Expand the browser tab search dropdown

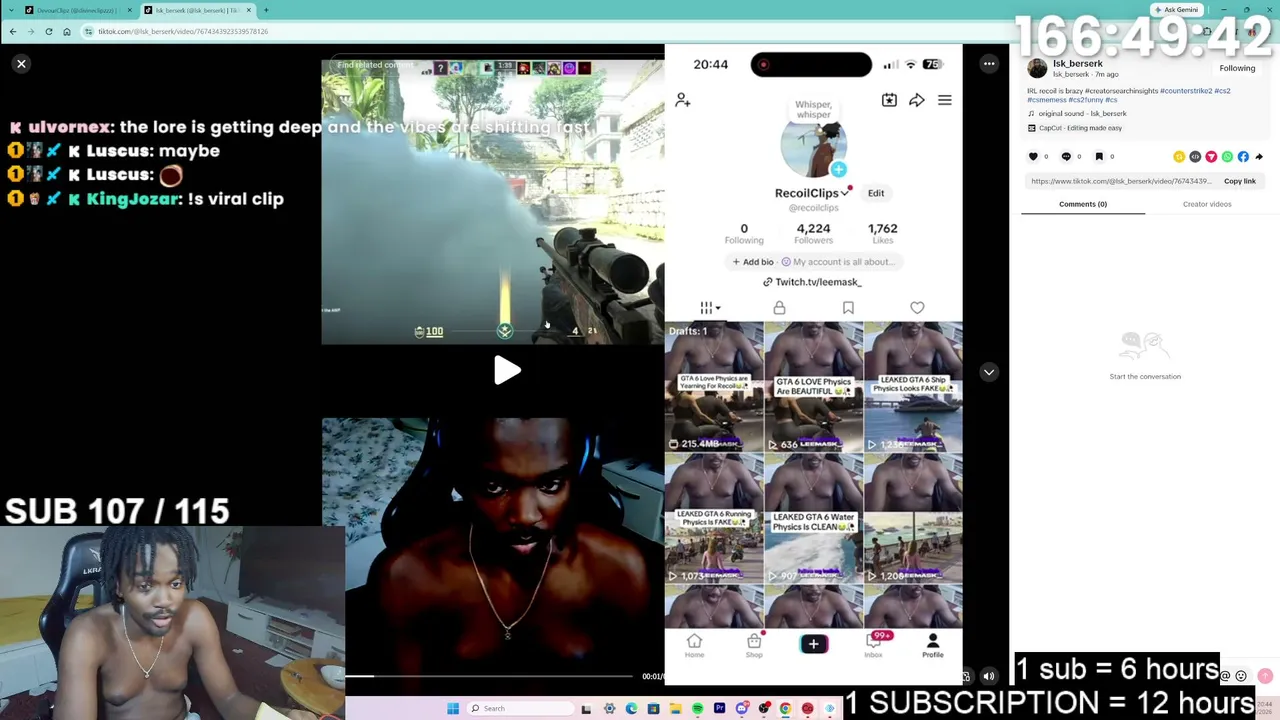(12, 10)
